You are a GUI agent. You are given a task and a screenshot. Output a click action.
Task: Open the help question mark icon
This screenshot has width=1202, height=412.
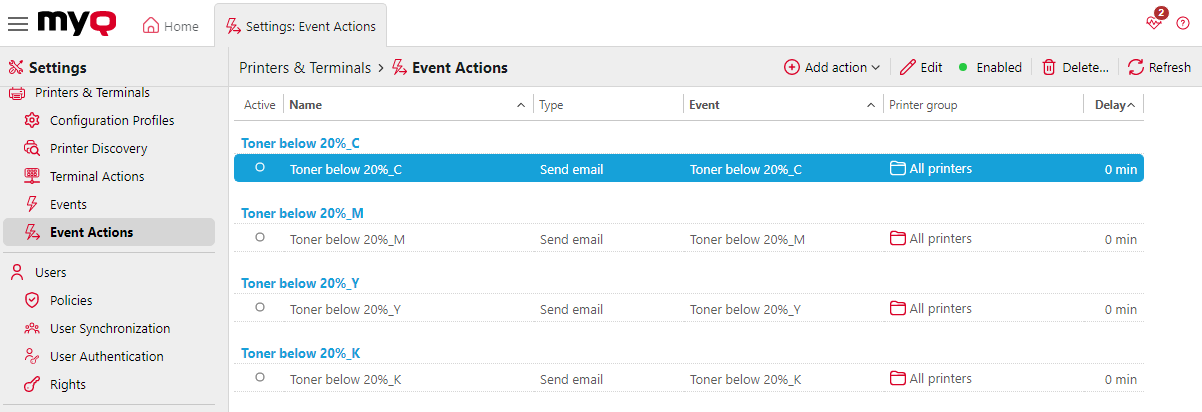pyautogui.click(x=1183, y=24)
